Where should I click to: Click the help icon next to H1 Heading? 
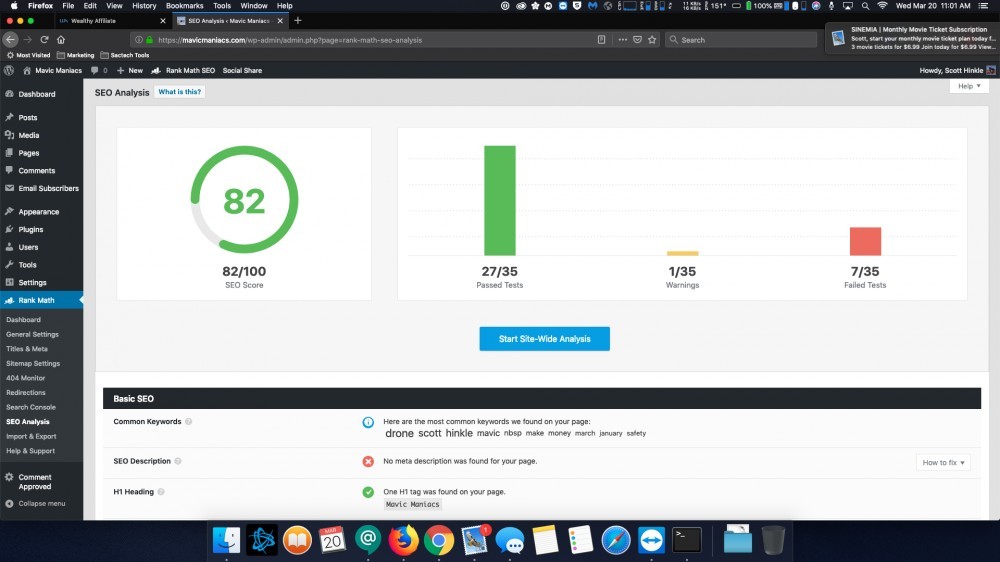161,492
